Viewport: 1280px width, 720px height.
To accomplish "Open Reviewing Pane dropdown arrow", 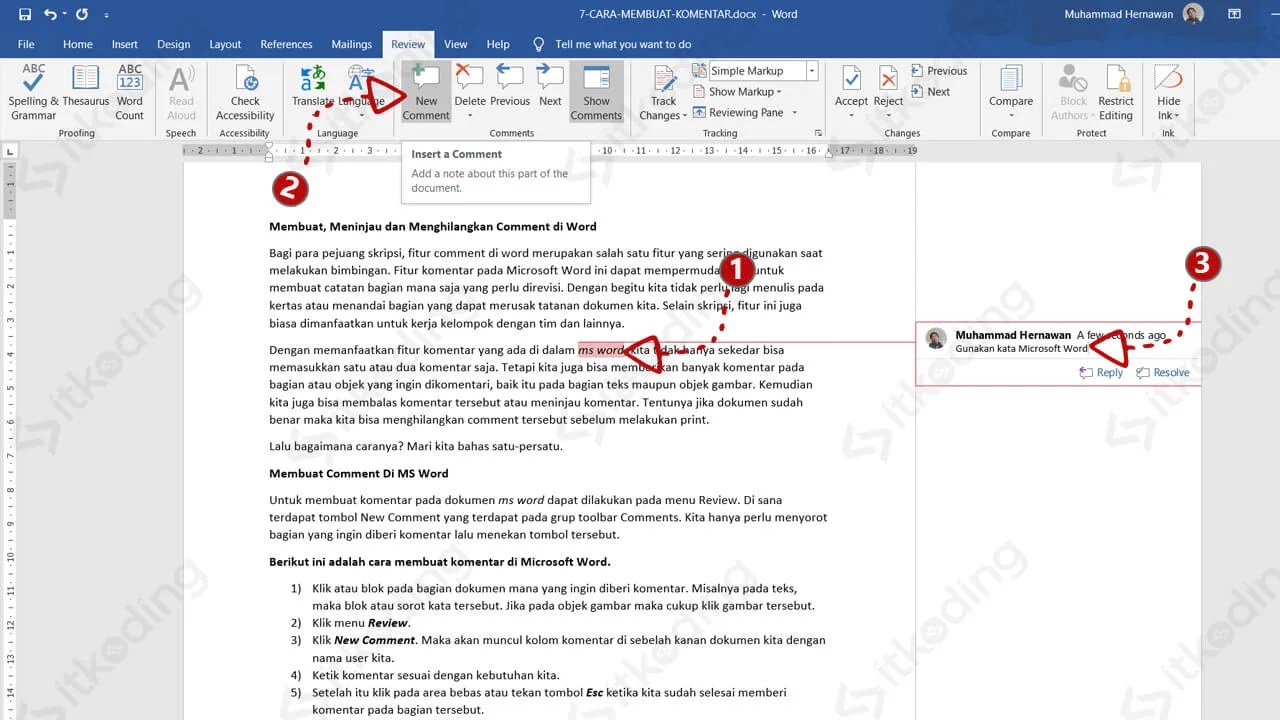I will [795, 113].
